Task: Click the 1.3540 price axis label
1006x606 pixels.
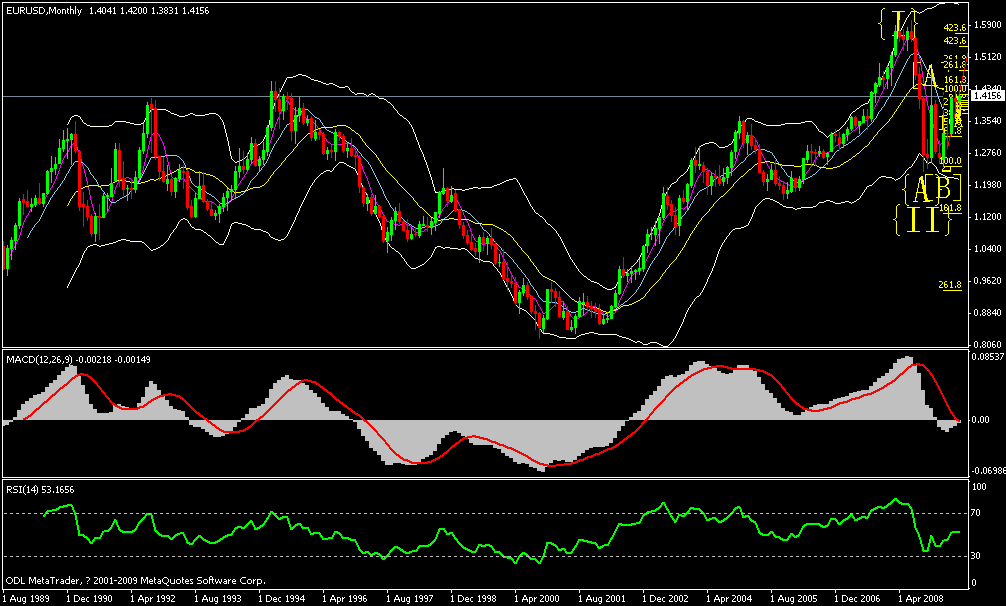Action: click(x=987, y=121)
